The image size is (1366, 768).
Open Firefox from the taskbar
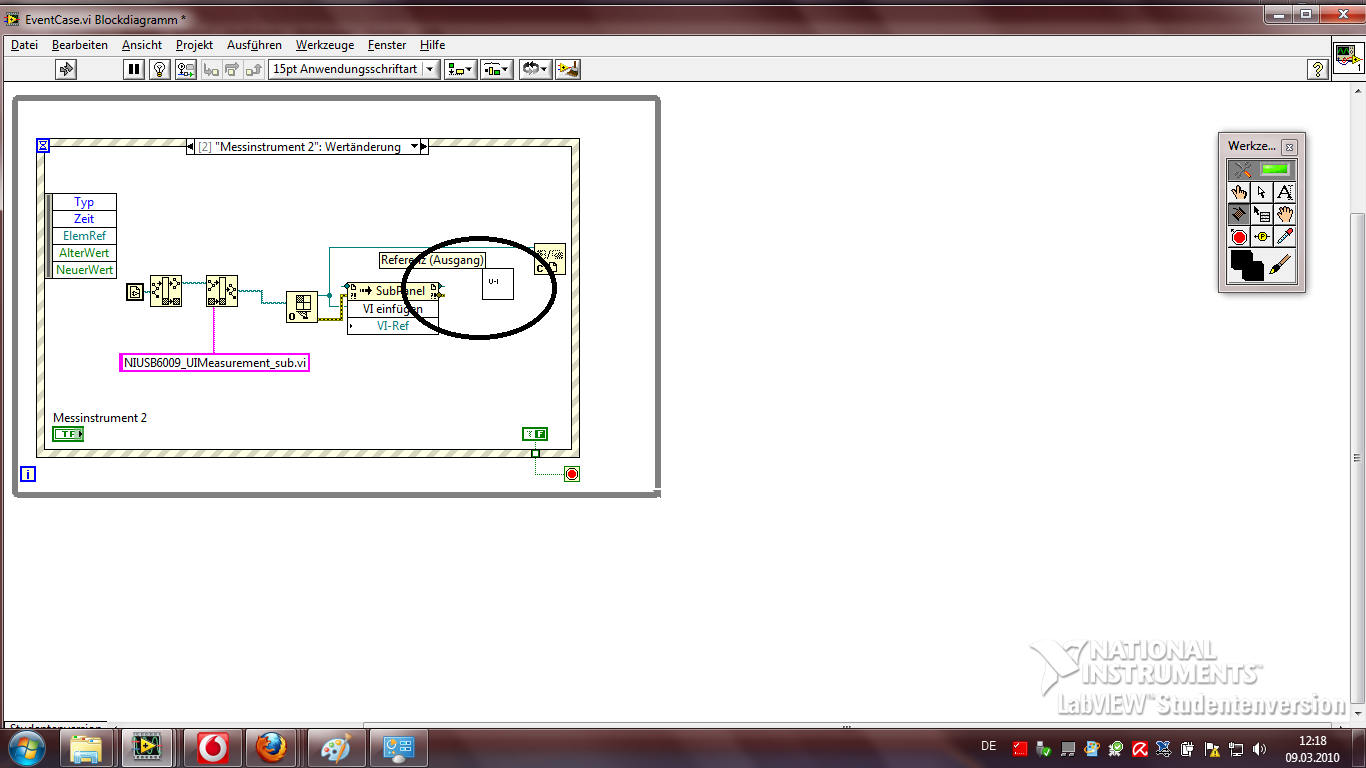(270, 748)
